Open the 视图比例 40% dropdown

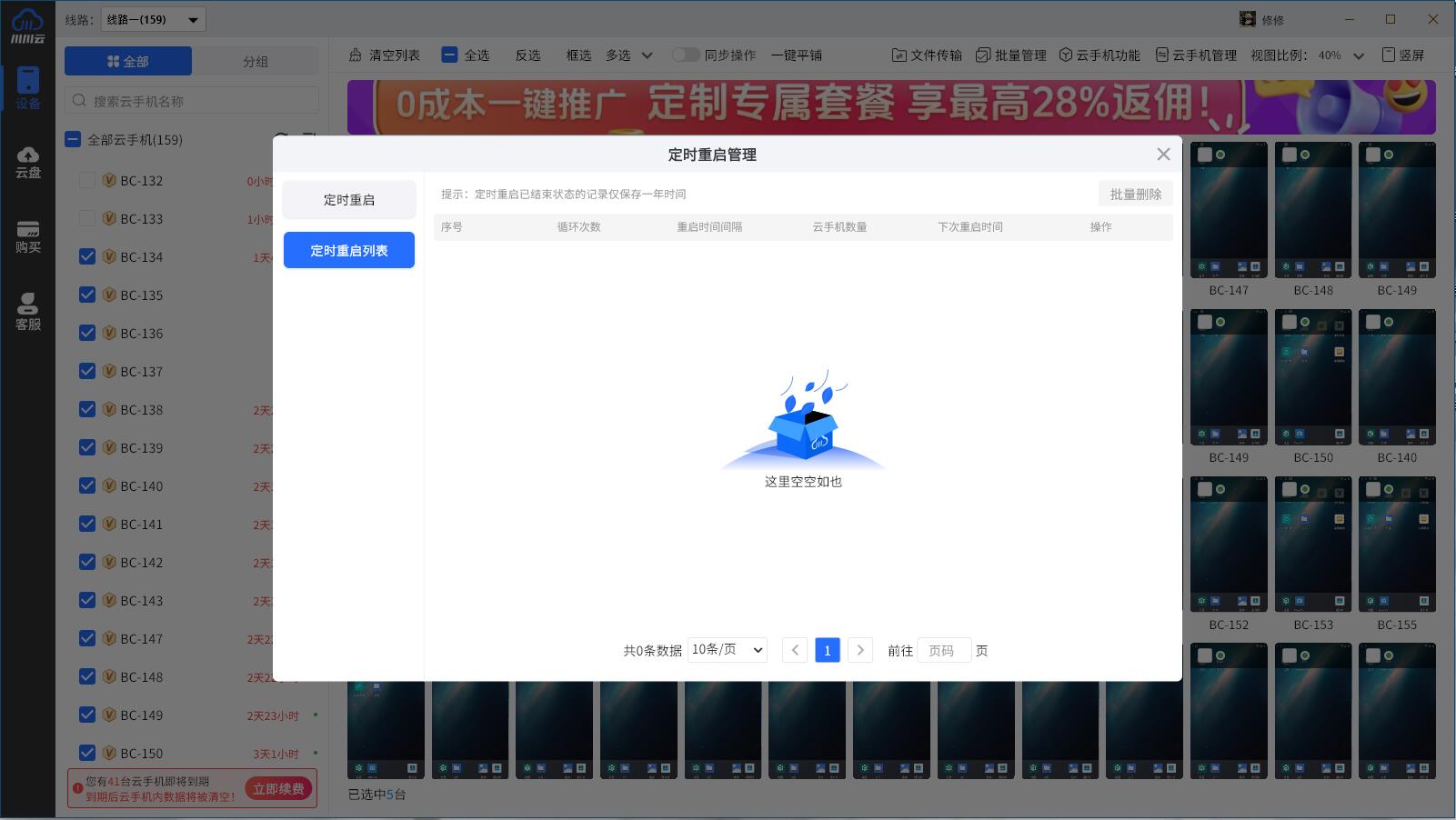1341,55
